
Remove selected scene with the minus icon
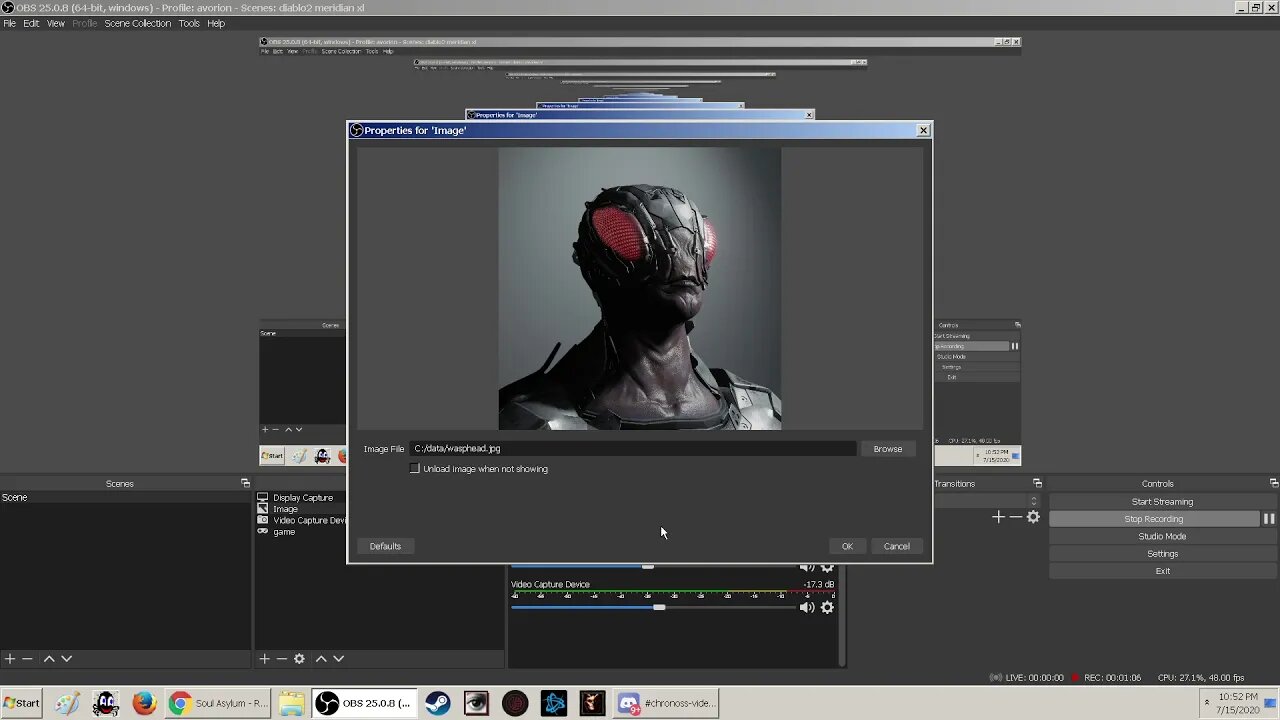[x=28, y=659]
